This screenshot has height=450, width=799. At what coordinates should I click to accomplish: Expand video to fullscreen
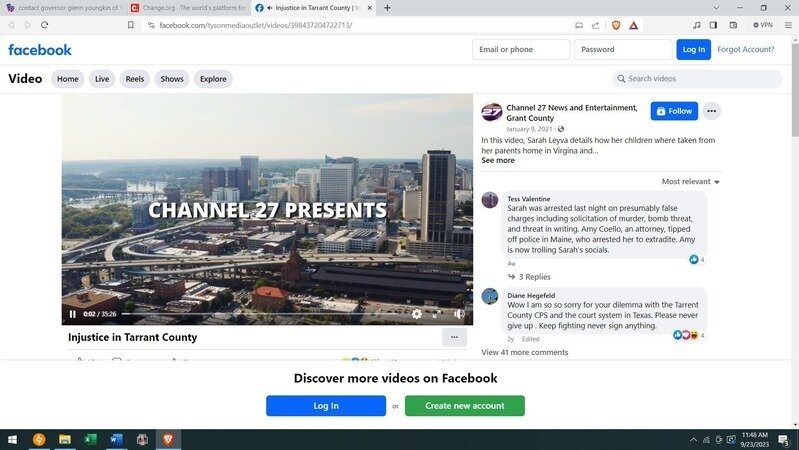(x=438, y=314)
